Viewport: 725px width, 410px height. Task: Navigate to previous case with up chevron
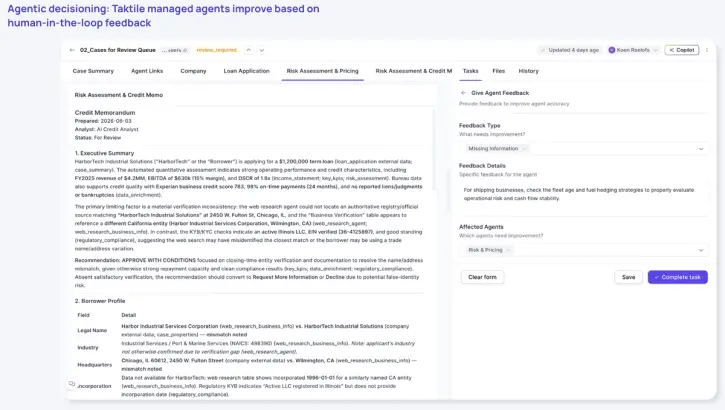pyautogui.click(x=249, y=50)
